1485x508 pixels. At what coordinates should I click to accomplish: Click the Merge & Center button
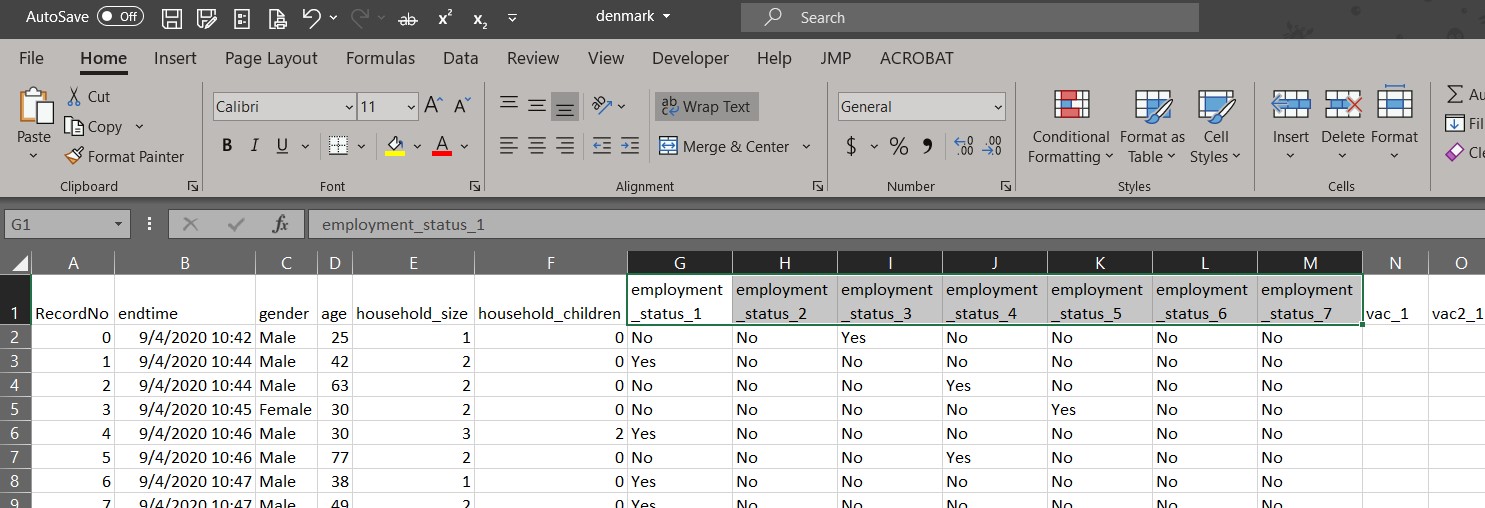click(x=724, y=147)
